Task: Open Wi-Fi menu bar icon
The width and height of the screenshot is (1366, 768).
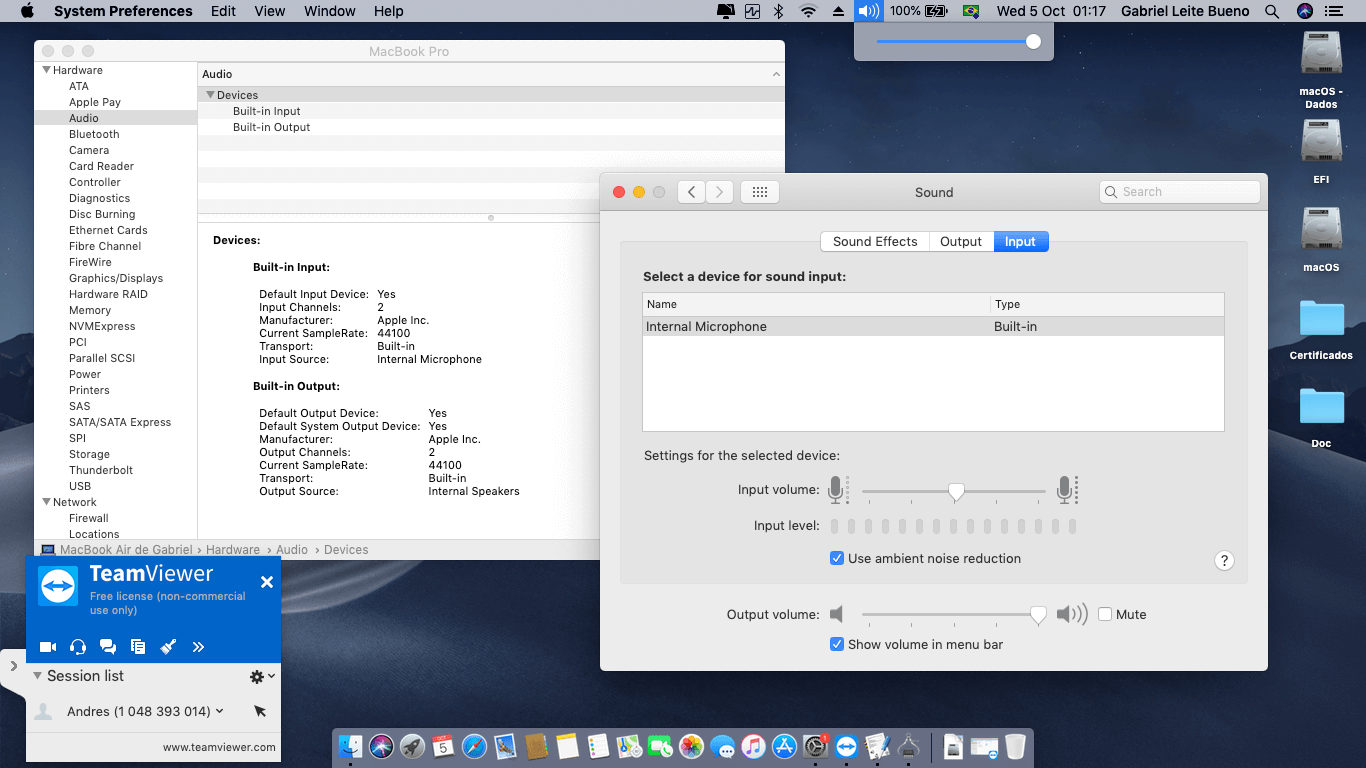Action: (808, 11)
